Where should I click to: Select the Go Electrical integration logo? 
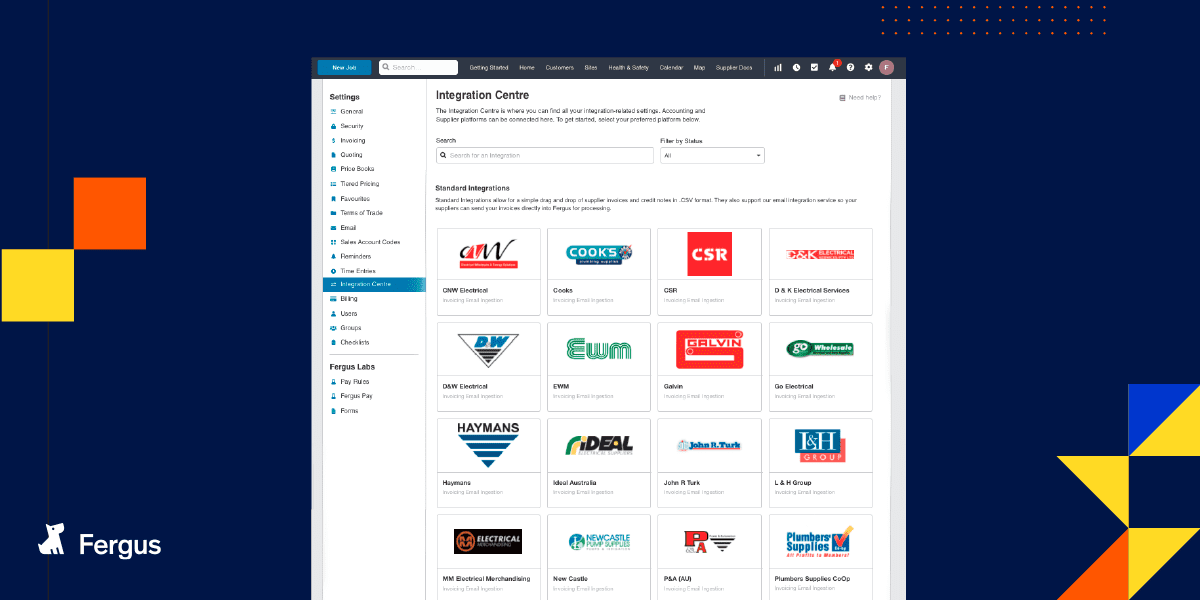[x=820, y=350]
